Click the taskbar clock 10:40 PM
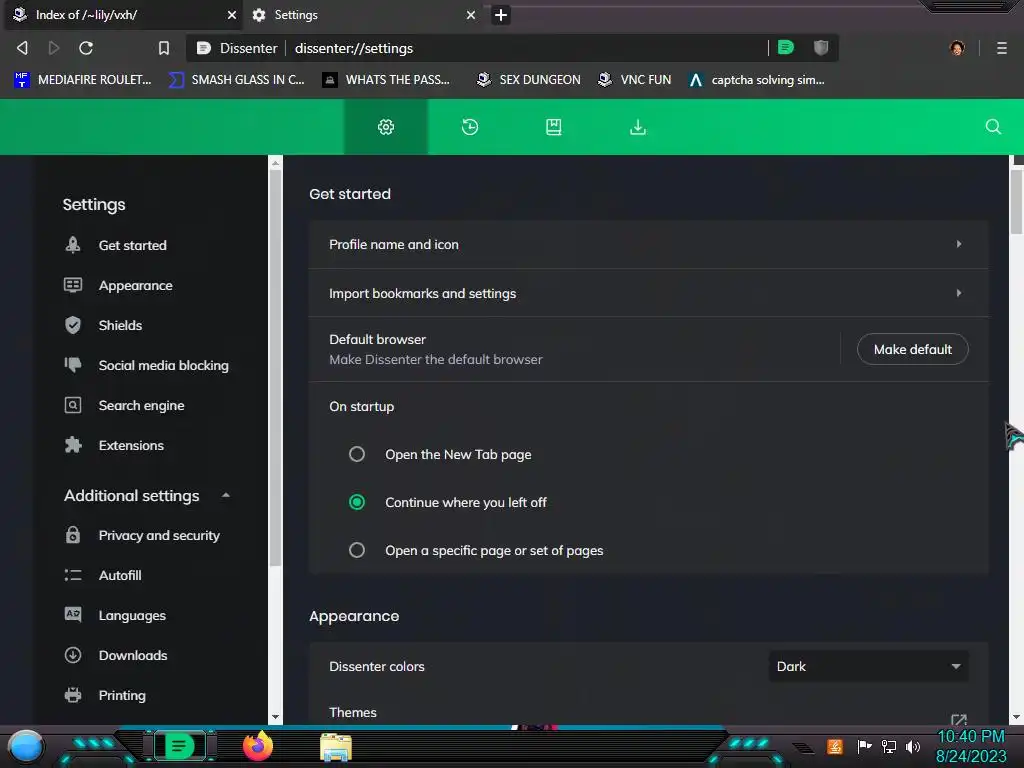The image size is (1024, 768). click(971, 737)
